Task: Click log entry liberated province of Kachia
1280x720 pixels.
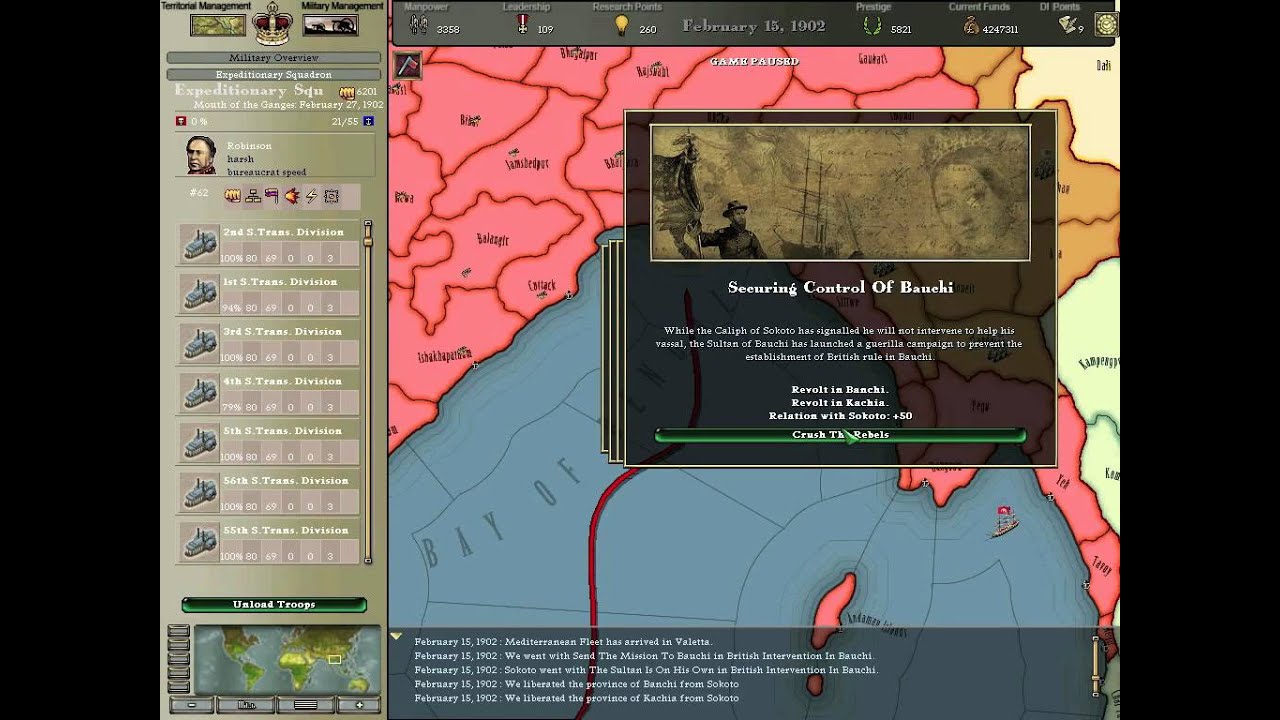Action: click(x=577, y=698)
